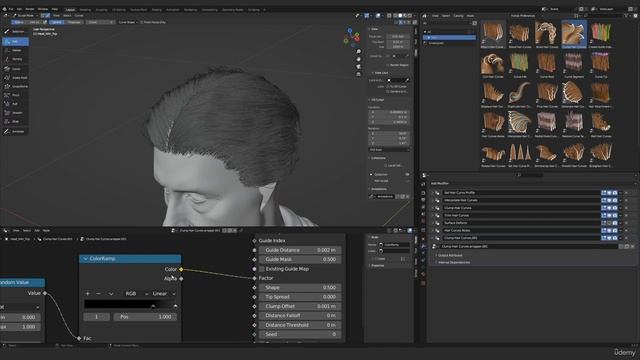Viewport: 640px width, 360px height.
Task: Toggle render visibility for Hair Curves Noise
Action: 615,230
